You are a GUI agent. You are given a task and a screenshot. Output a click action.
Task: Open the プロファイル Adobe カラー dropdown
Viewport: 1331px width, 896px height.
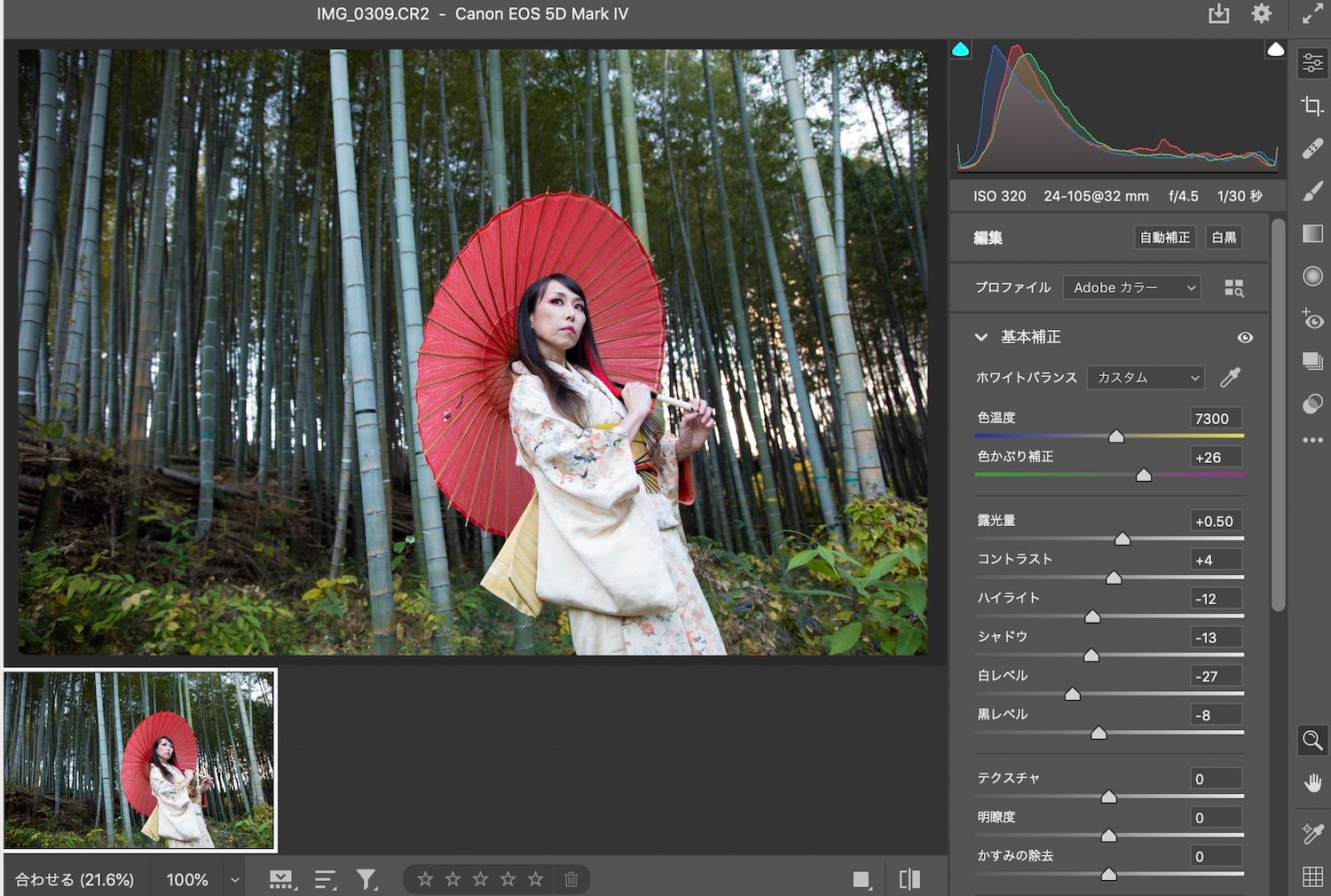point(1131,287)
